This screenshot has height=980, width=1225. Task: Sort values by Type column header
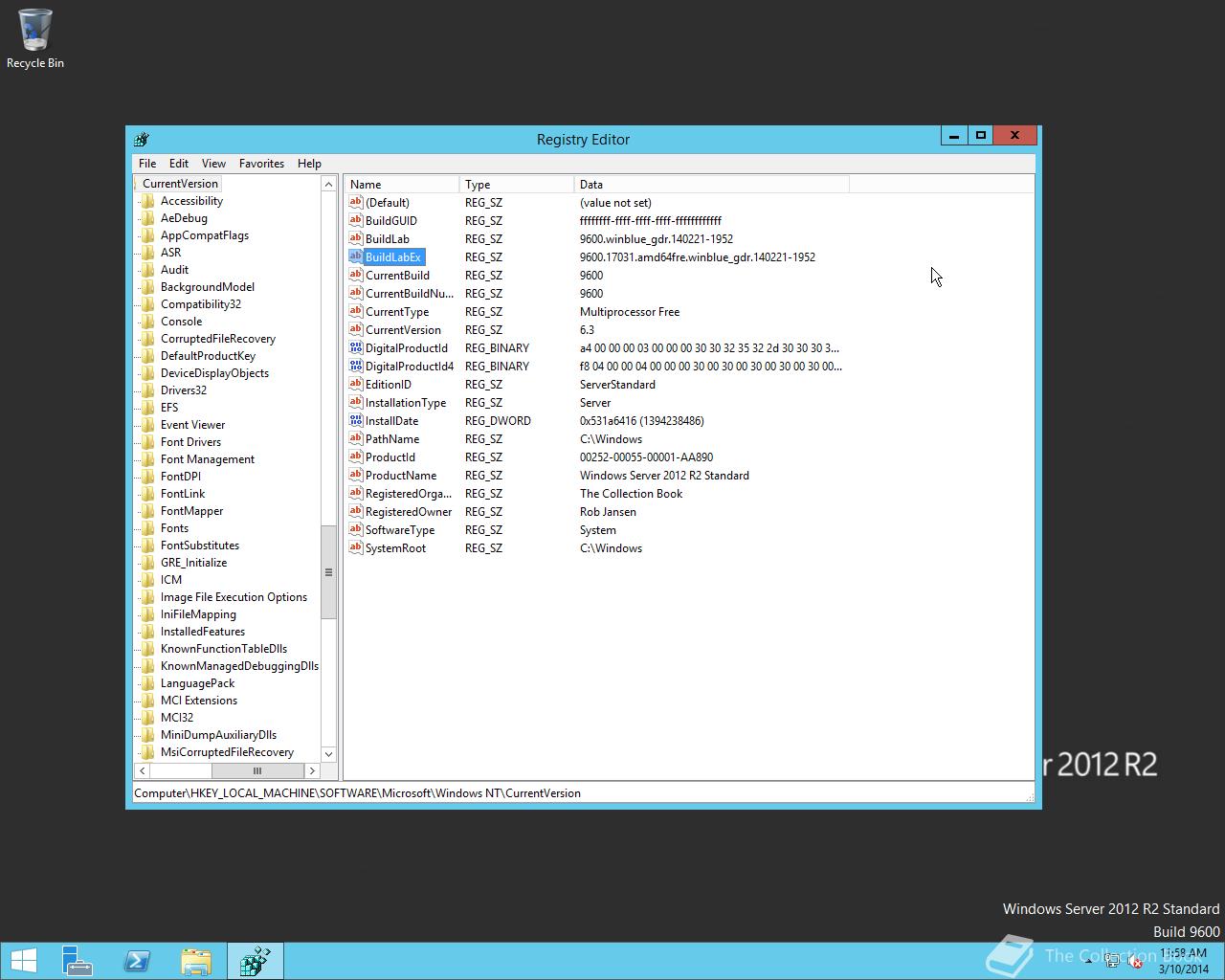tap(517, 184)
